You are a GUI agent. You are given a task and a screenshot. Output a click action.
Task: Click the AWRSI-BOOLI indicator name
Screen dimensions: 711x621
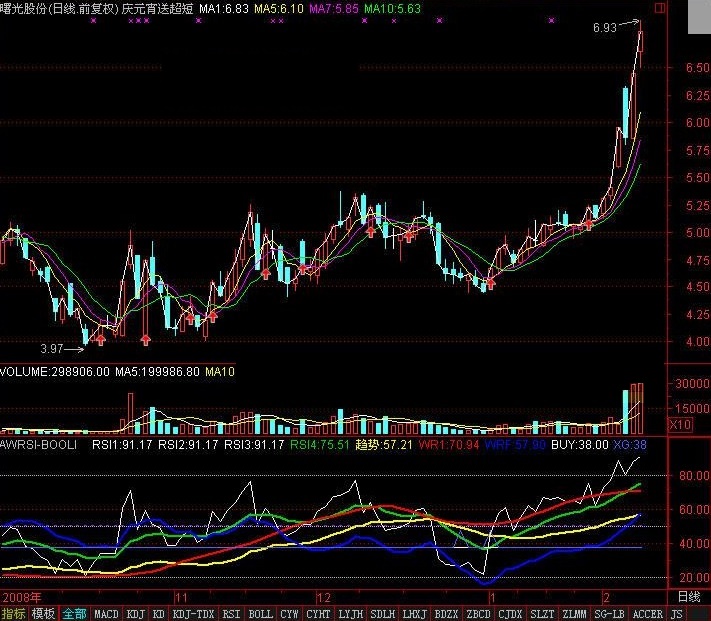[x=39, y=445]
